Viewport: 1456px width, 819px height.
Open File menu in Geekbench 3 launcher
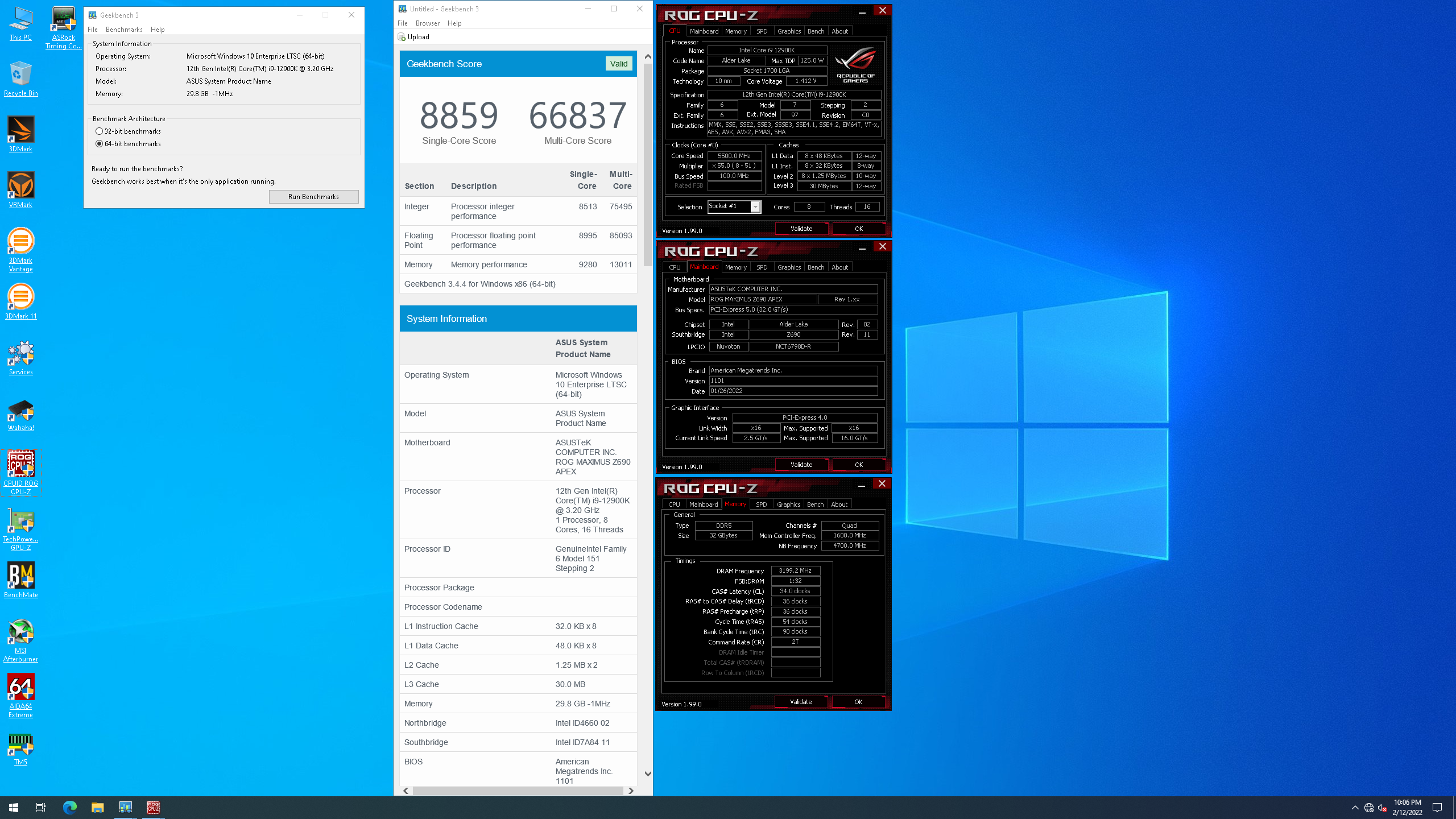pos(93,30)
